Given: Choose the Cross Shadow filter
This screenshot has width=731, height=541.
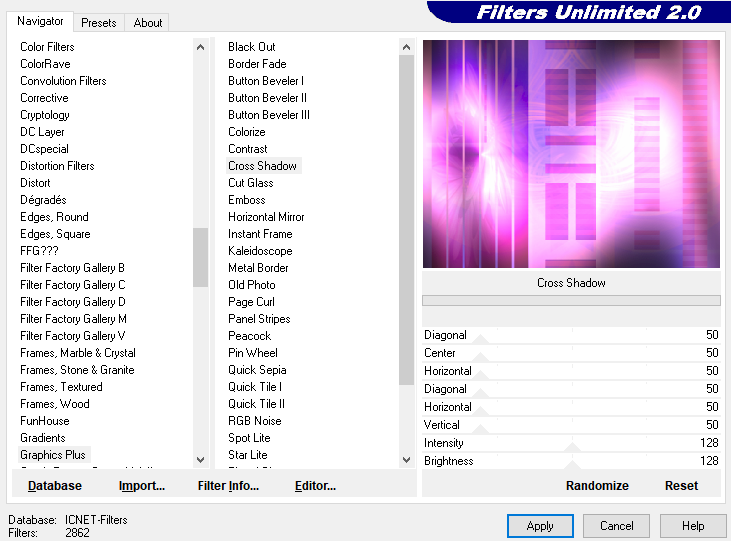Looking at the screenshot, I should tap(262, 166).
